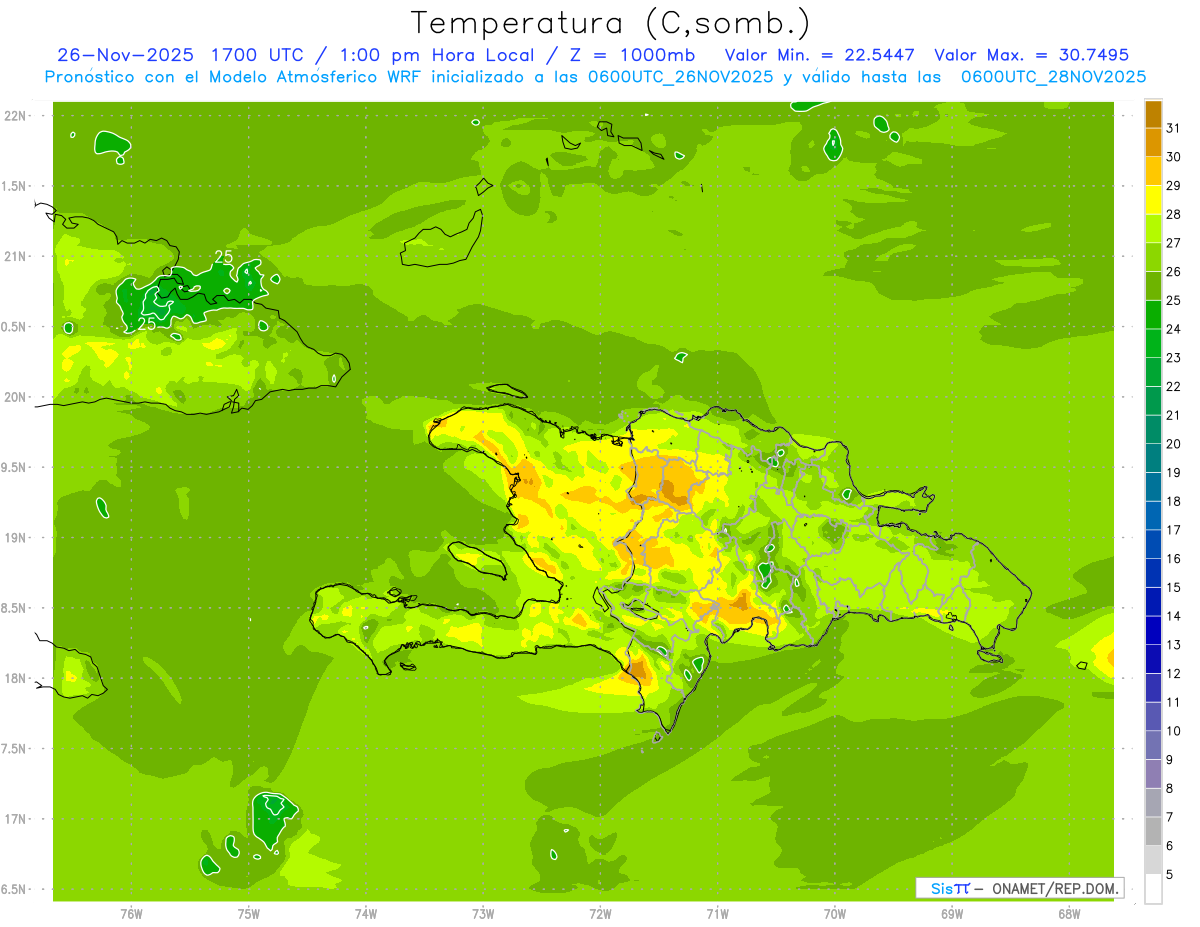Screen dimensions: 1200x927
Task: Click the '72W' longitude axis label
Action: pos(600,914)
